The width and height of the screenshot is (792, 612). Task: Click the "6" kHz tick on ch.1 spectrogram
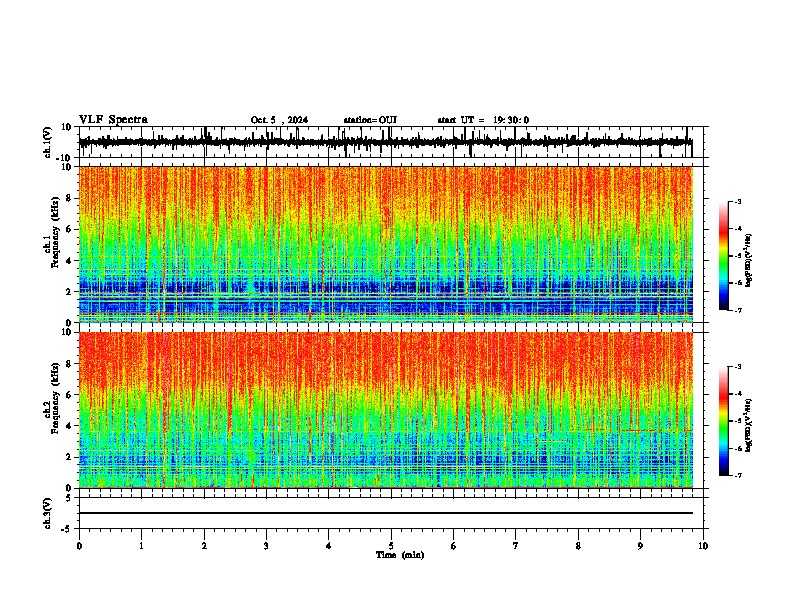70,229
